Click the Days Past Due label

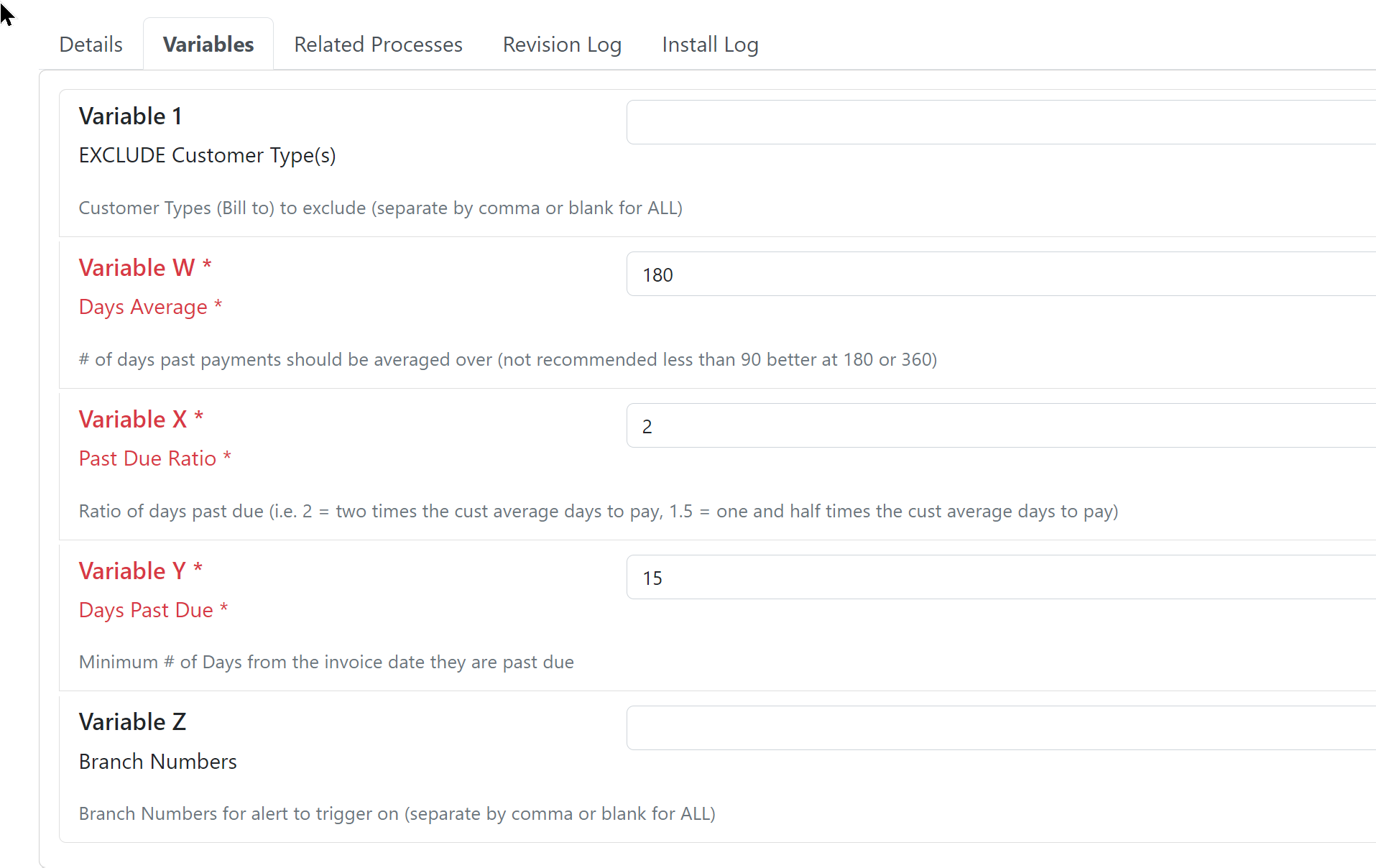pos(154,610)
